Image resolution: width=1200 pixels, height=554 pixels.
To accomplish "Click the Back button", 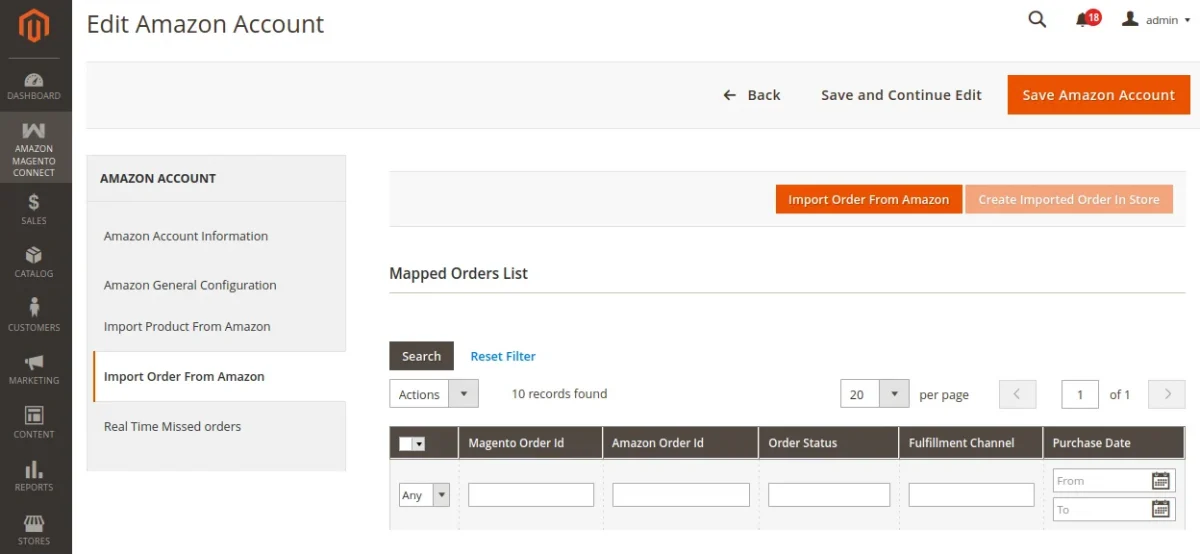I will 751,95.
